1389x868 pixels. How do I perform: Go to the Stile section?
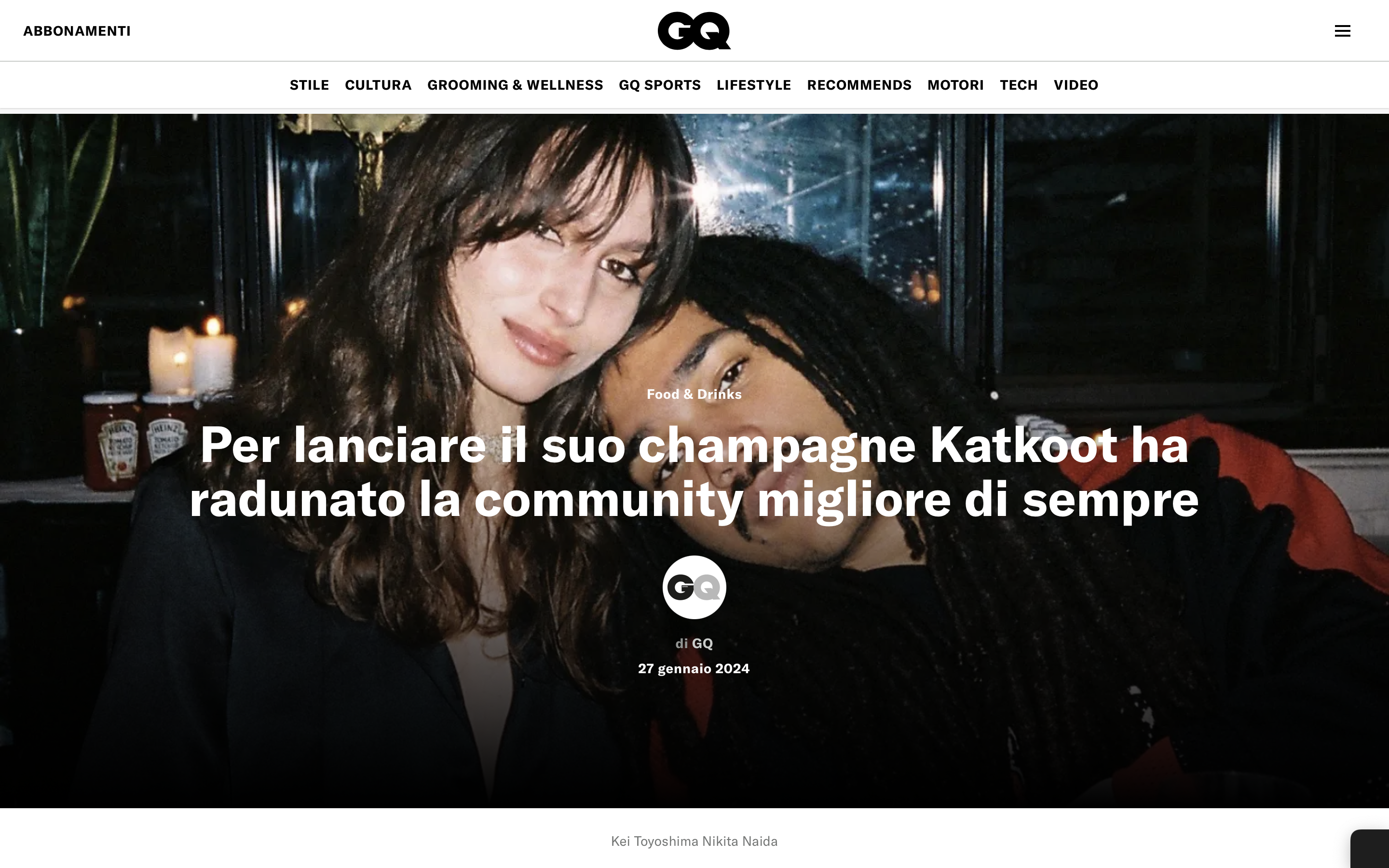coord(309,85)
